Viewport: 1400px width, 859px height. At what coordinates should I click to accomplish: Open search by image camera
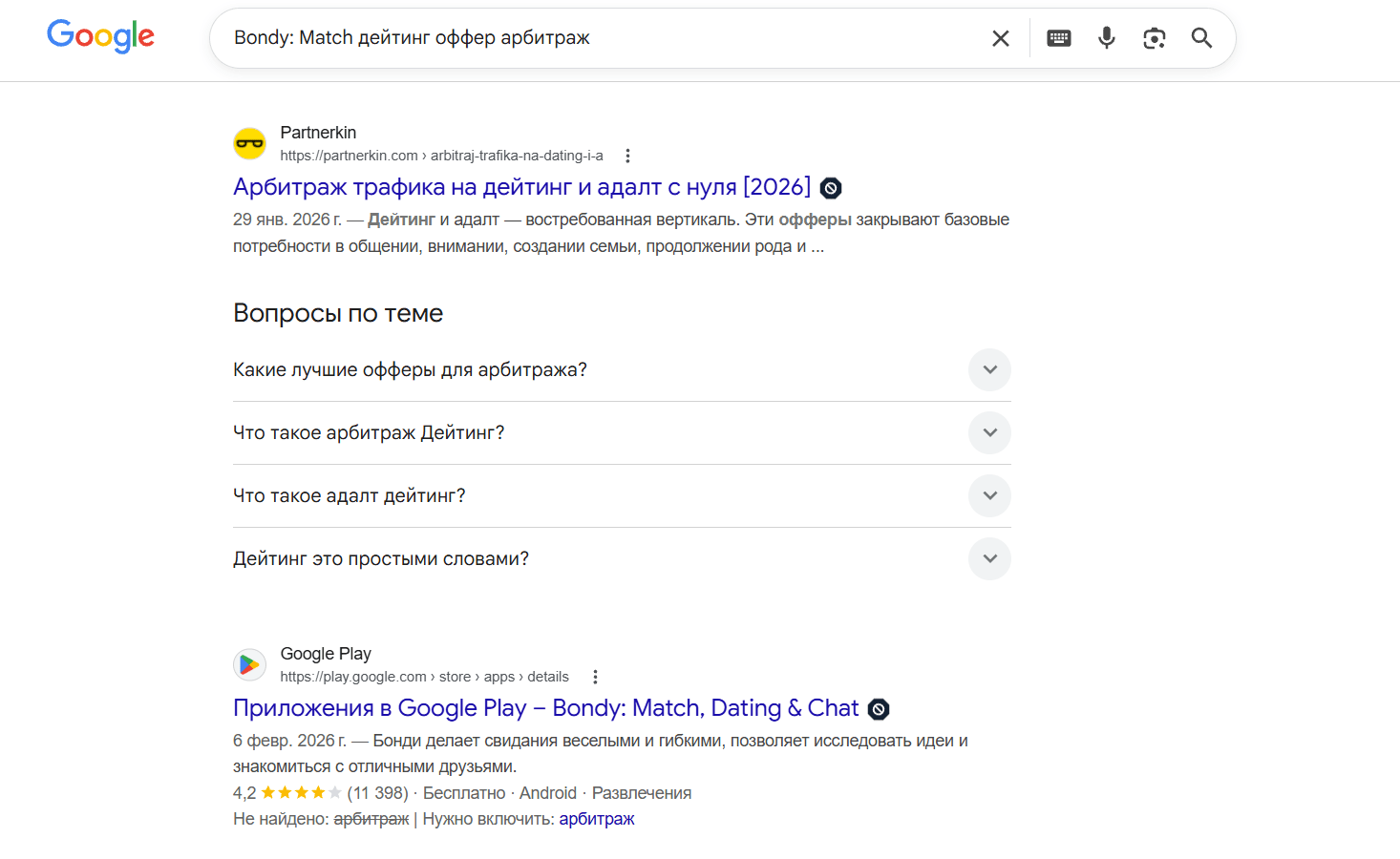point(1155,38)
